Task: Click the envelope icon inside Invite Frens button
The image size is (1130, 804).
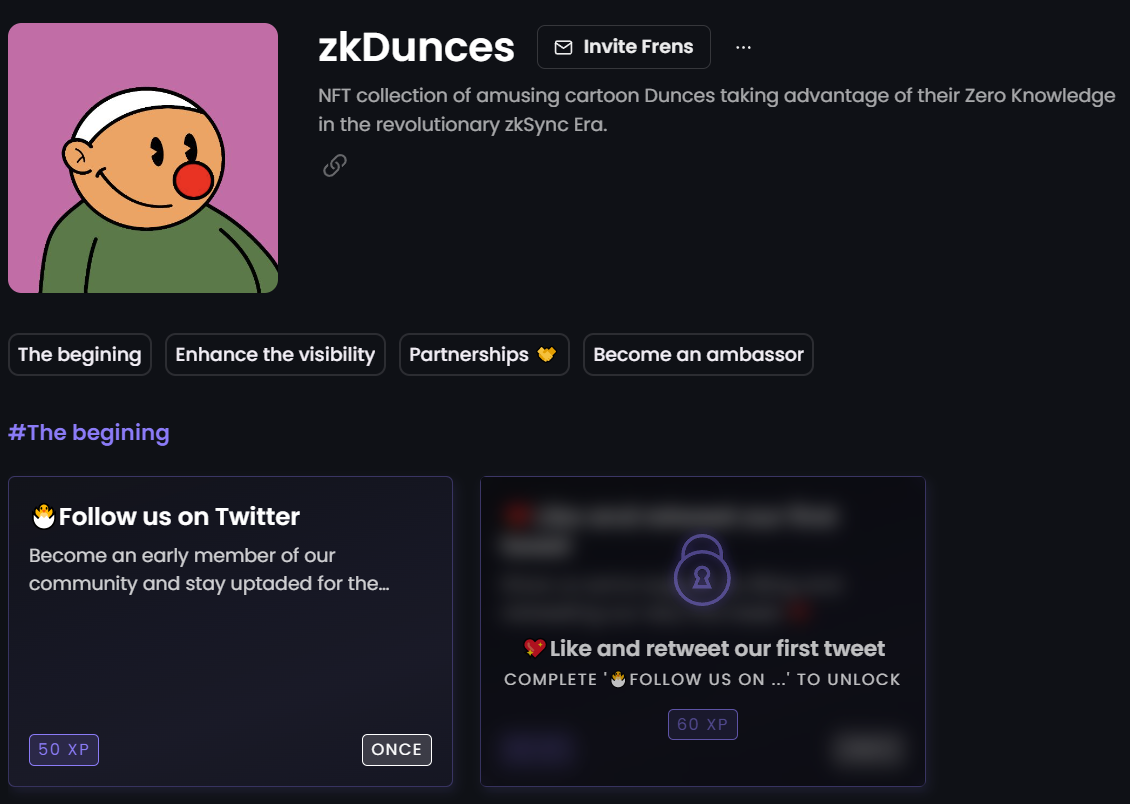Action: (x=564, y=46)
